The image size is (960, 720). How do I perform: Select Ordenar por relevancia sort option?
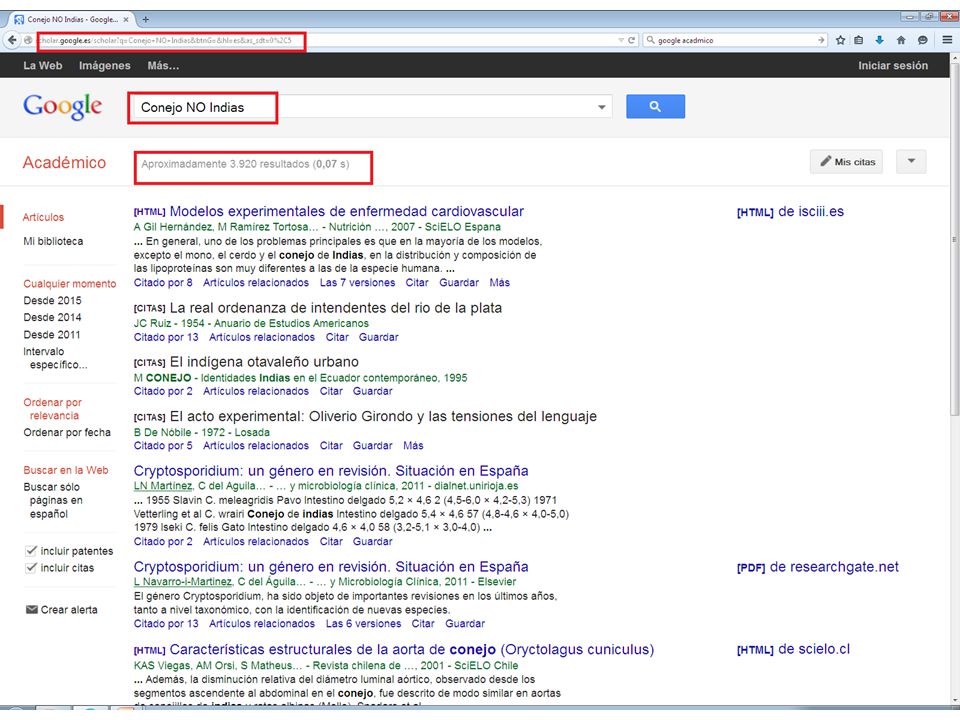coord(52,409)
